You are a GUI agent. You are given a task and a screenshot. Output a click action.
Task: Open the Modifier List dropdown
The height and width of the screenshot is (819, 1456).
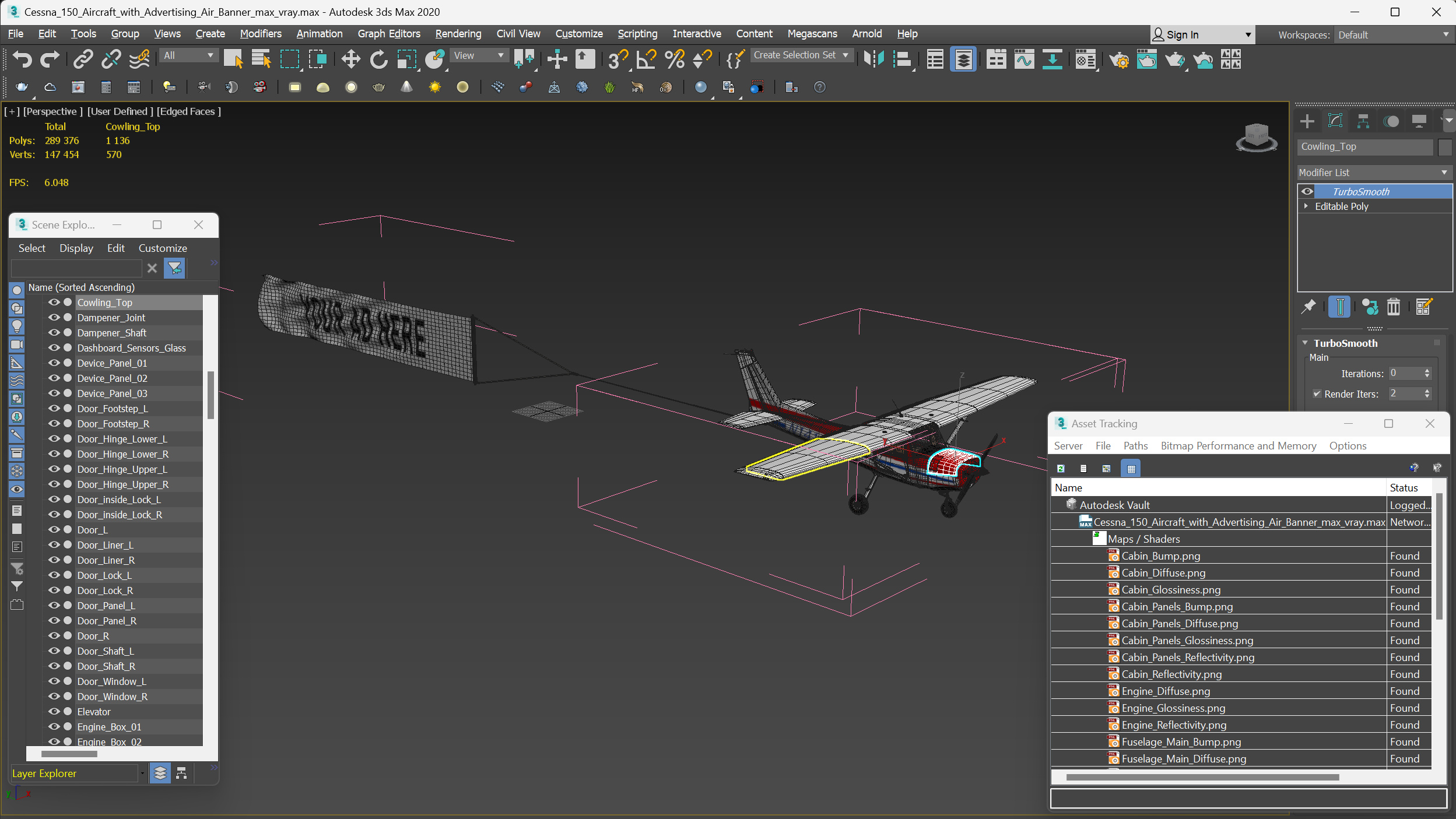click(x=1374, y=172)
